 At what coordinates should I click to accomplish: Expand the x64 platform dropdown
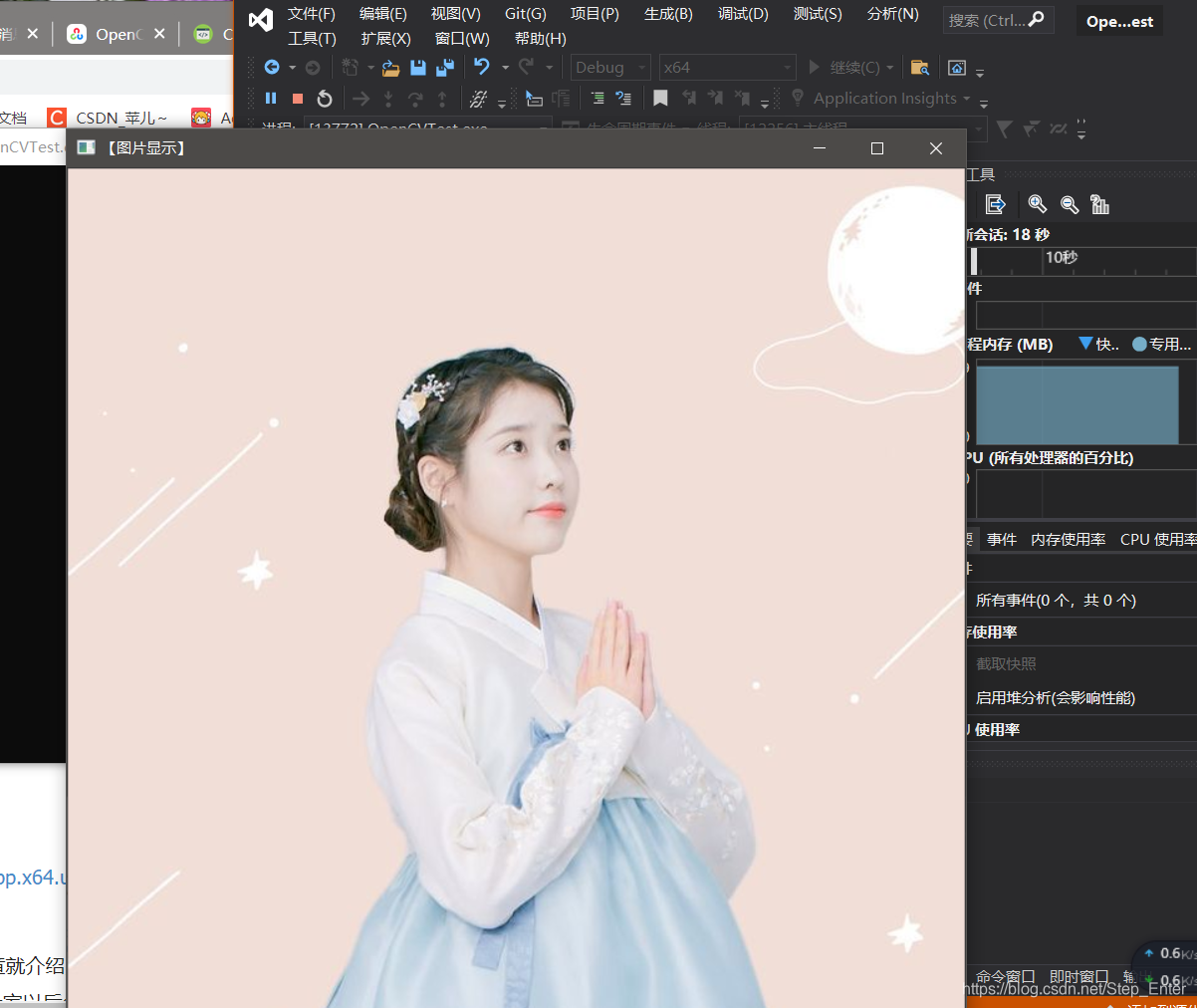(x=727, y=67)
